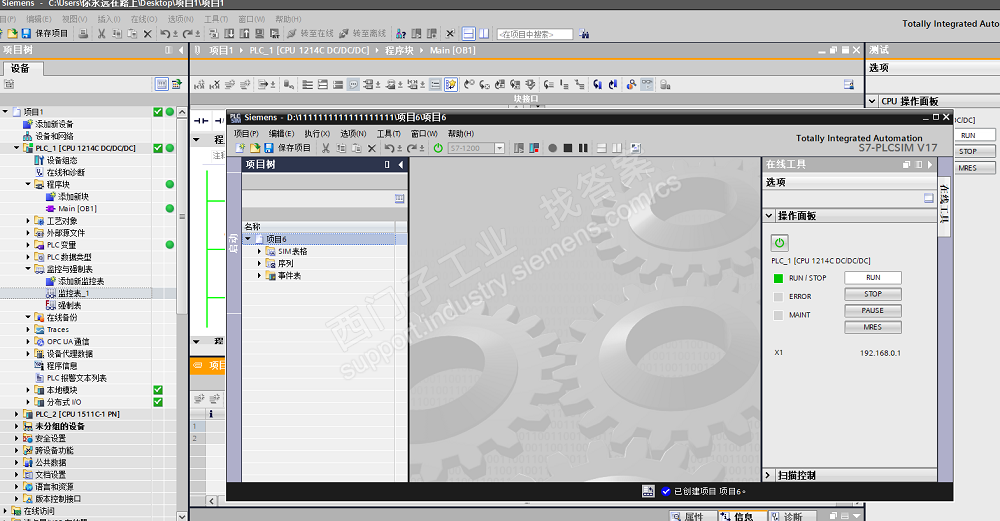Click the table view icon in PLCSIM project tree
Image resolution: width=1000 pixels, height=521 pixels.
(x=399, y=198)
